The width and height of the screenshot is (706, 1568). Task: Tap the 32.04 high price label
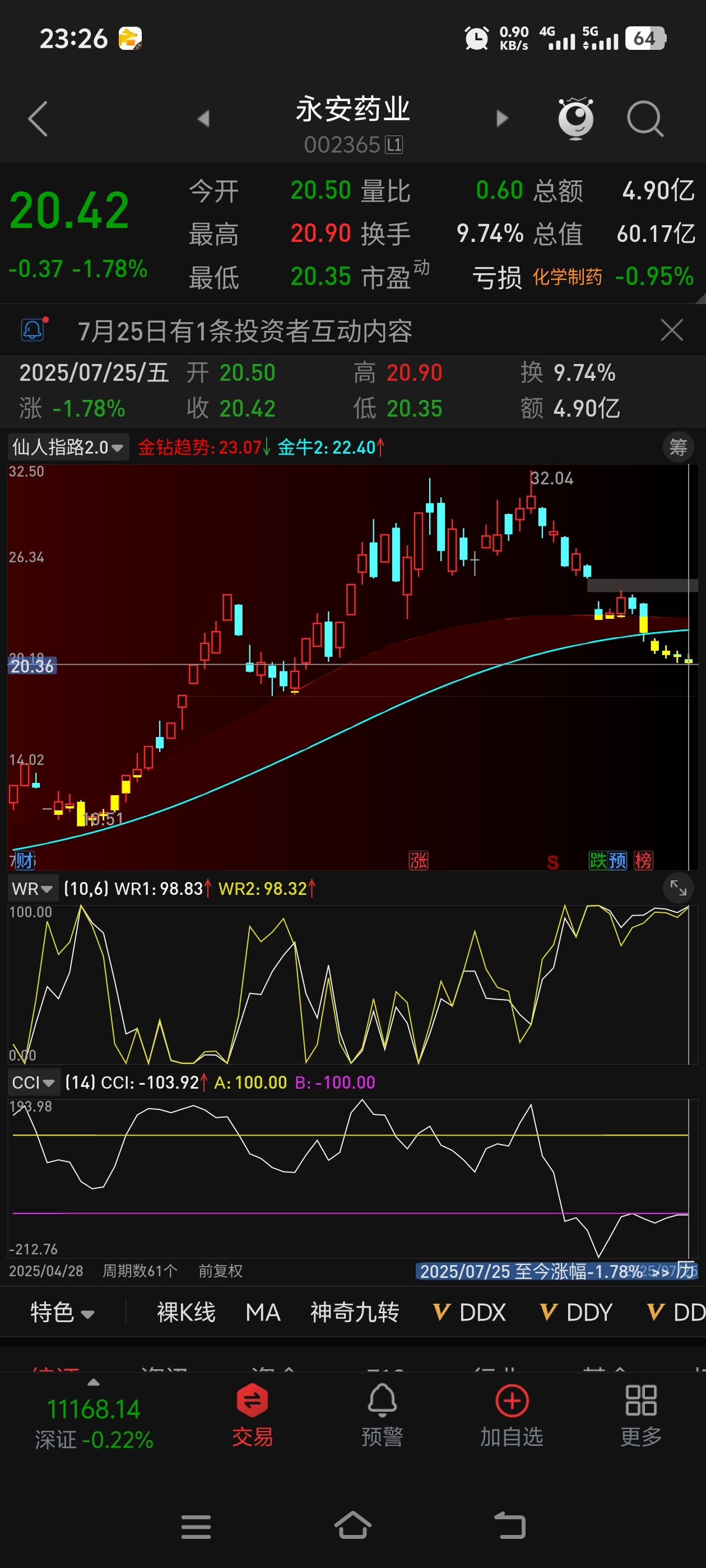point(552,478)
